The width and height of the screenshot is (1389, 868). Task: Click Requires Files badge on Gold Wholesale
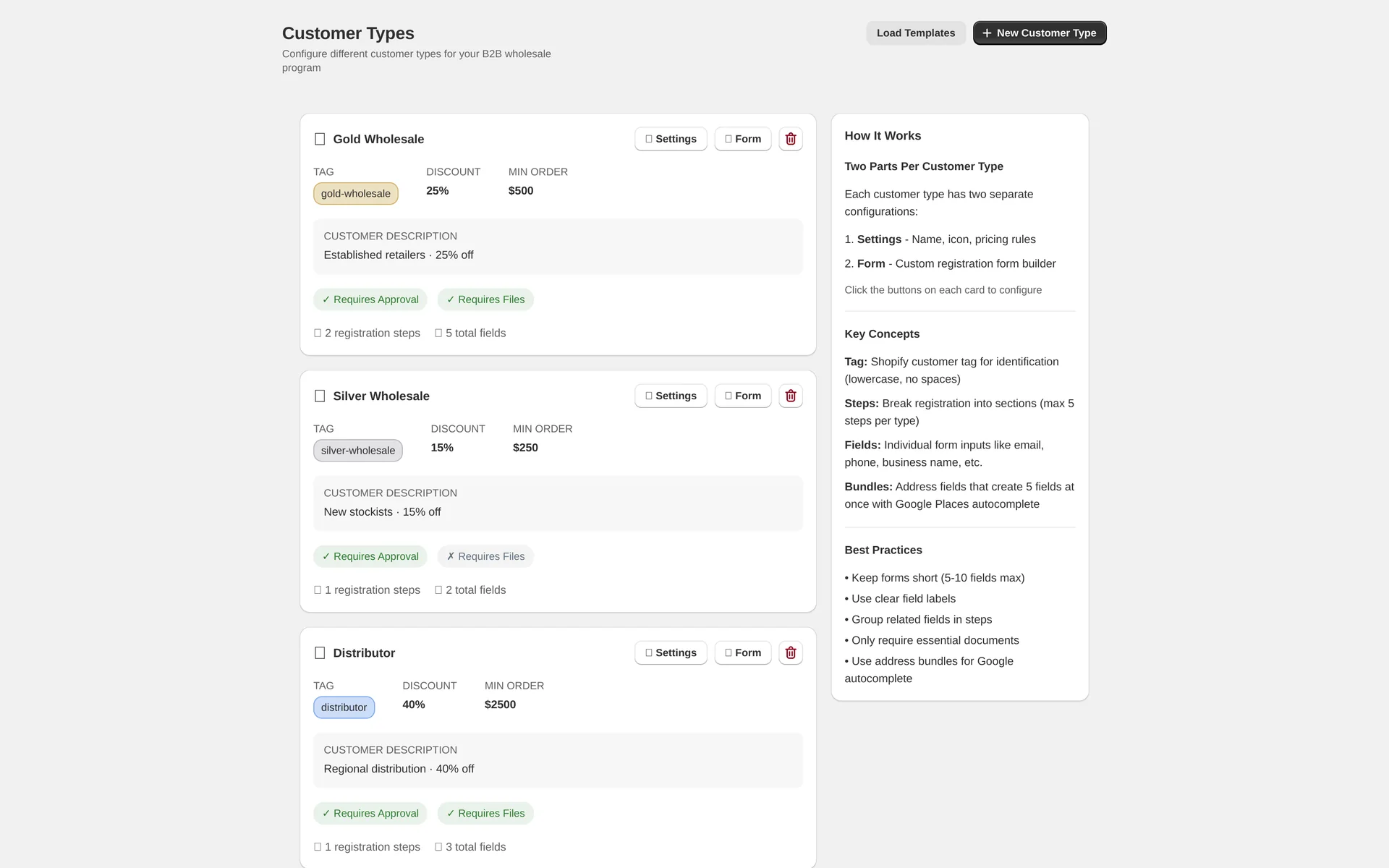(x=485, y=299)
